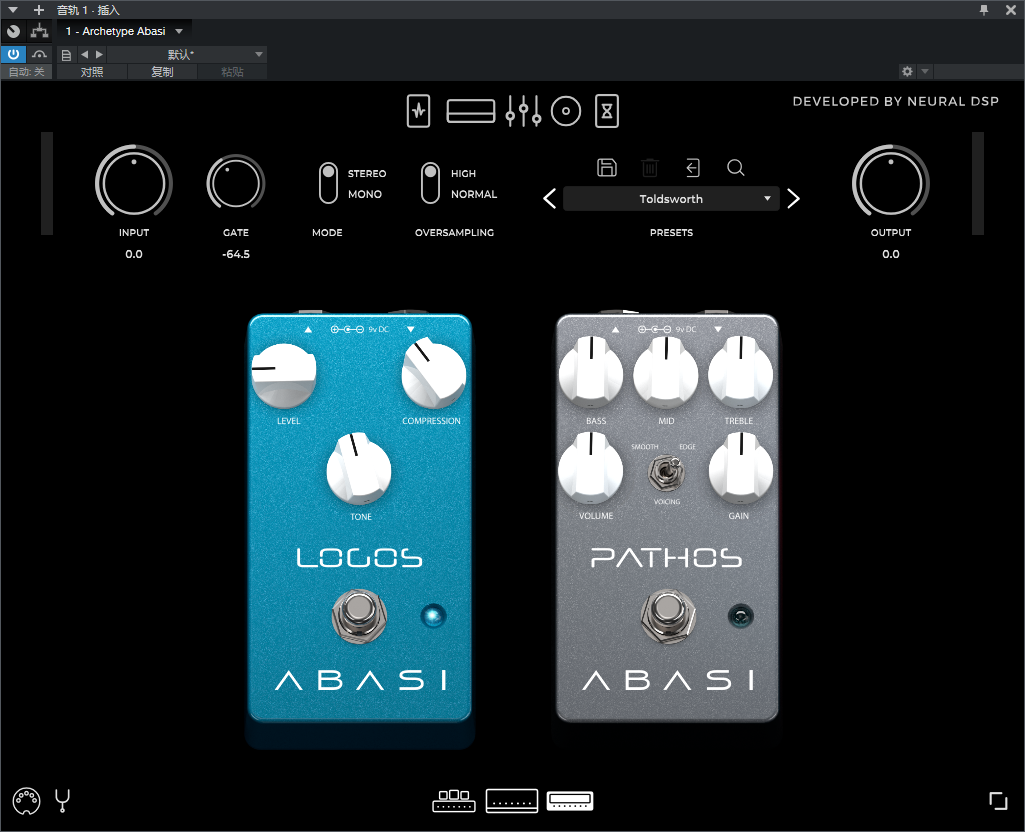
Task: Click the Developed by Neural DSP text
Action: [x=896, y=101]
